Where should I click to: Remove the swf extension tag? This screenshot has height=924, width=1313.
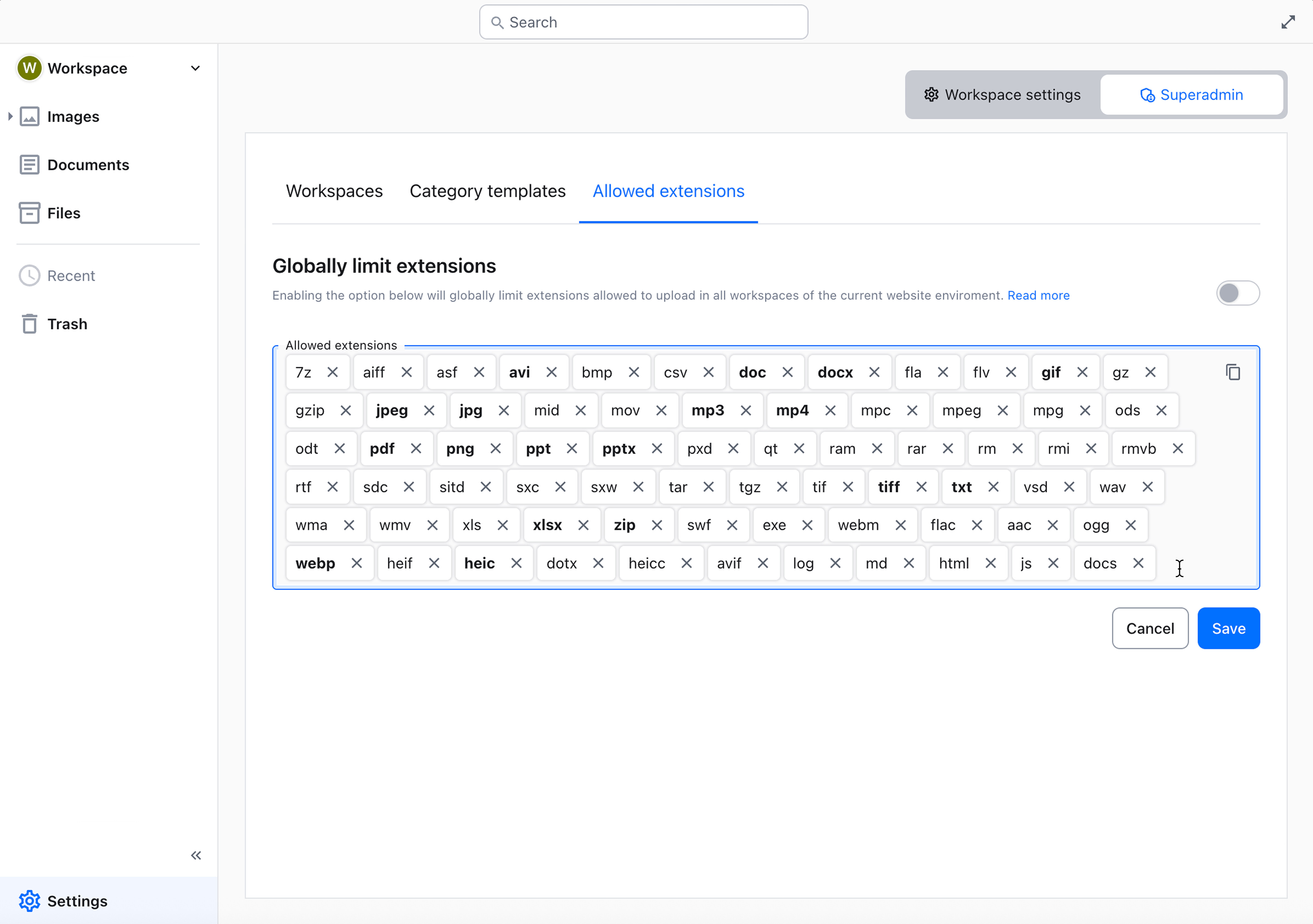pos(731,525)
